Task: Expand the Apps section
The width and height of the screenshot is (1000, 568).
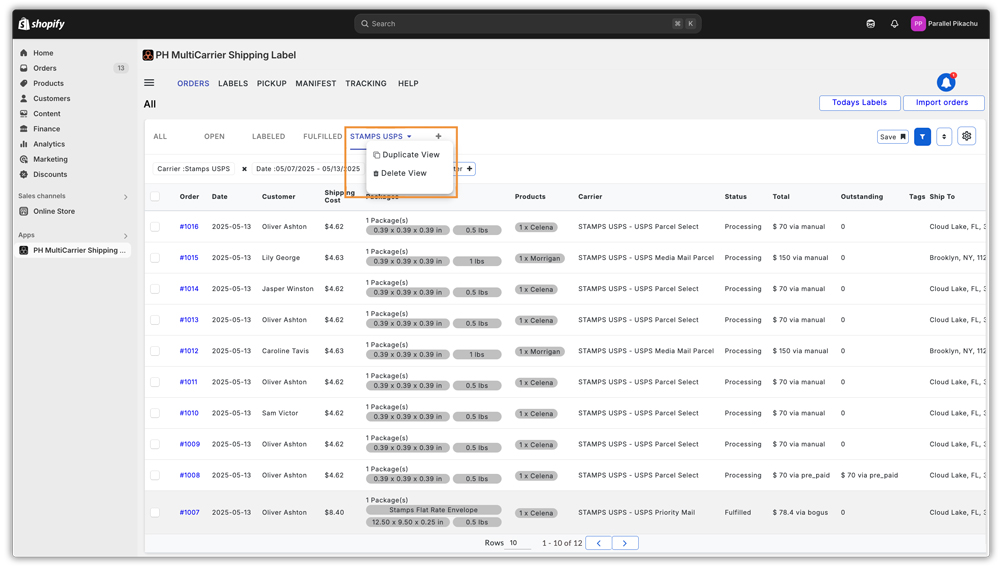Action: coord(125,236)
